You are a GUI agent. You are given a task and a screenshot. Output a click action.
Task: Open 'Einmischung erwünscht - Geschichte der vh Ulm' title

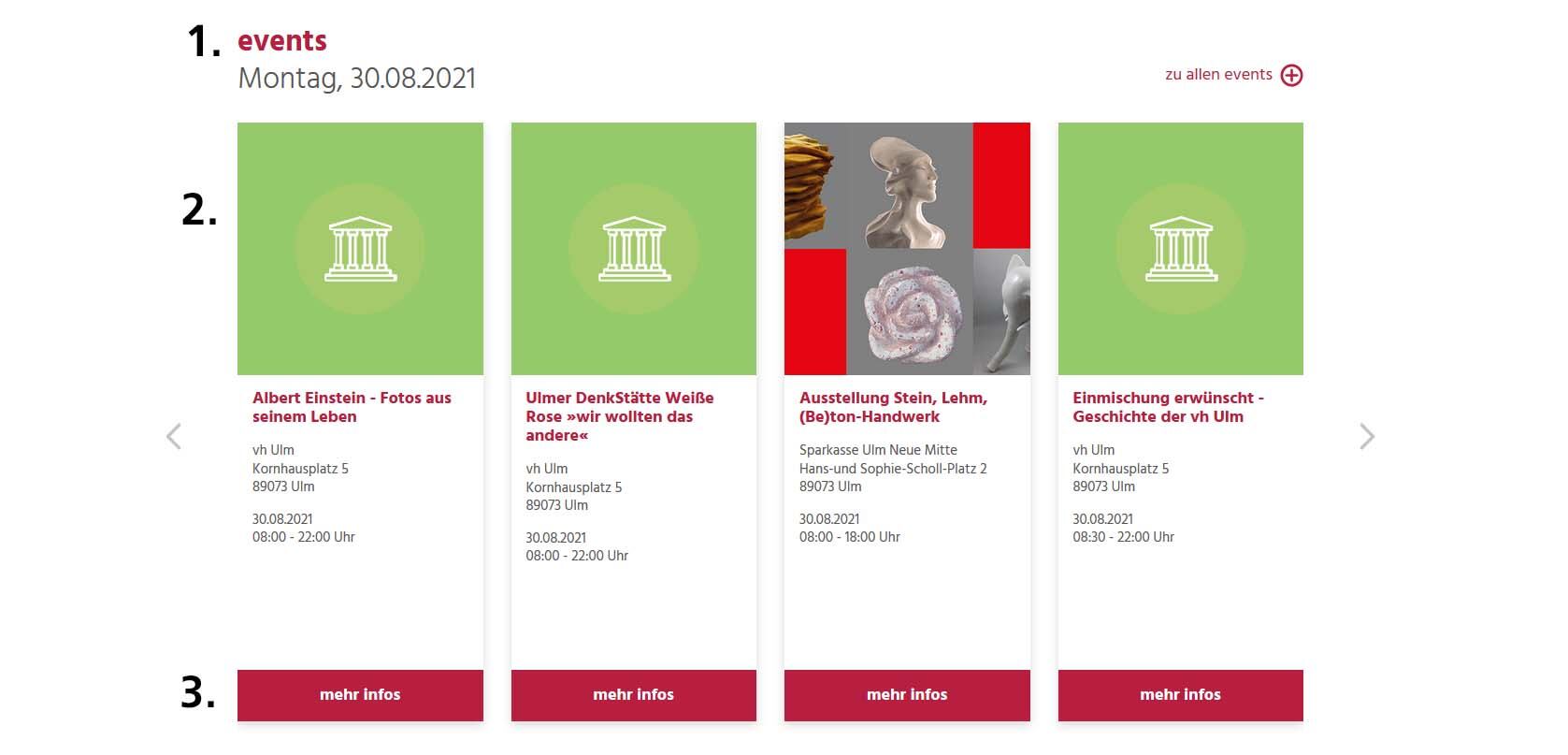[x=1168, y=407]
